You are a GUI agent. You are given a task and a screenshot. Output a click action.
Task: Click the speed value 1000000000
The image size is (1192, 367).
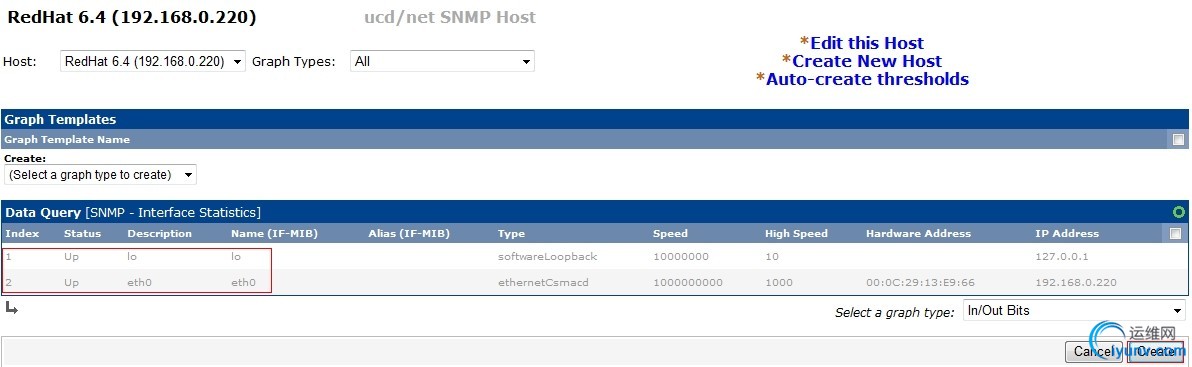[688, 283]
